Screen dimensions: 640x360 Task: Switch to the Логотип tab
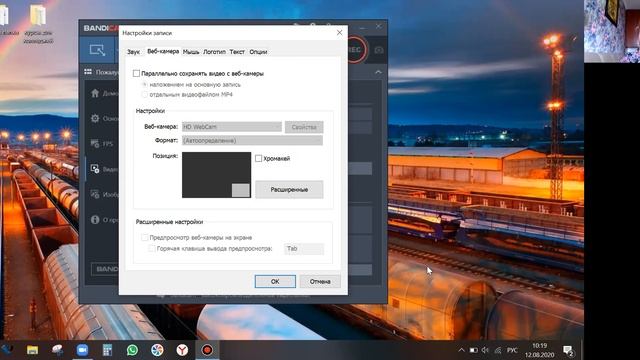pos(214,52)
